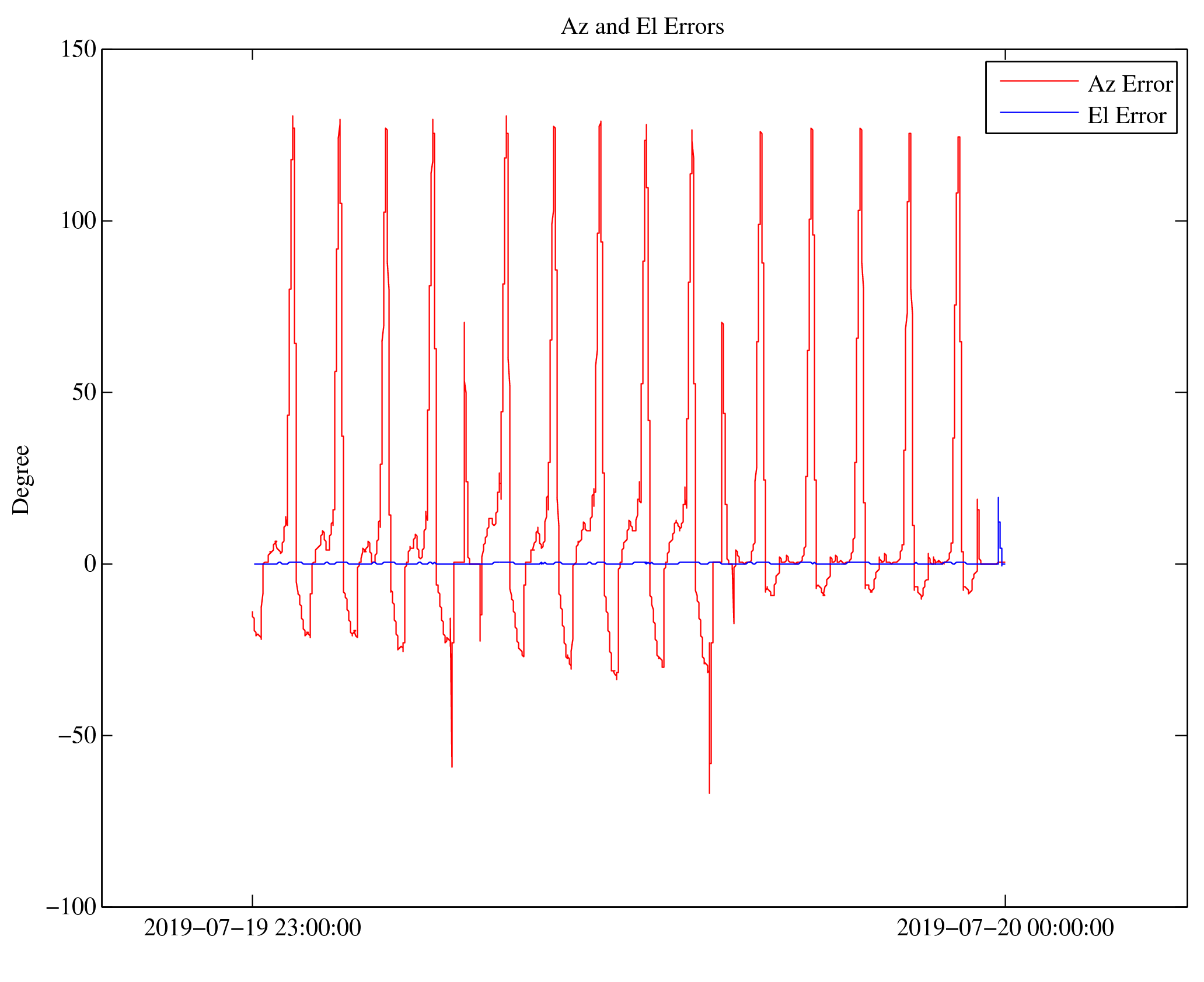Viewport: 1204px width, 982px height.
Task: Click the 'Az and El Errors' chart title
Action: click(x=642, y=27)
